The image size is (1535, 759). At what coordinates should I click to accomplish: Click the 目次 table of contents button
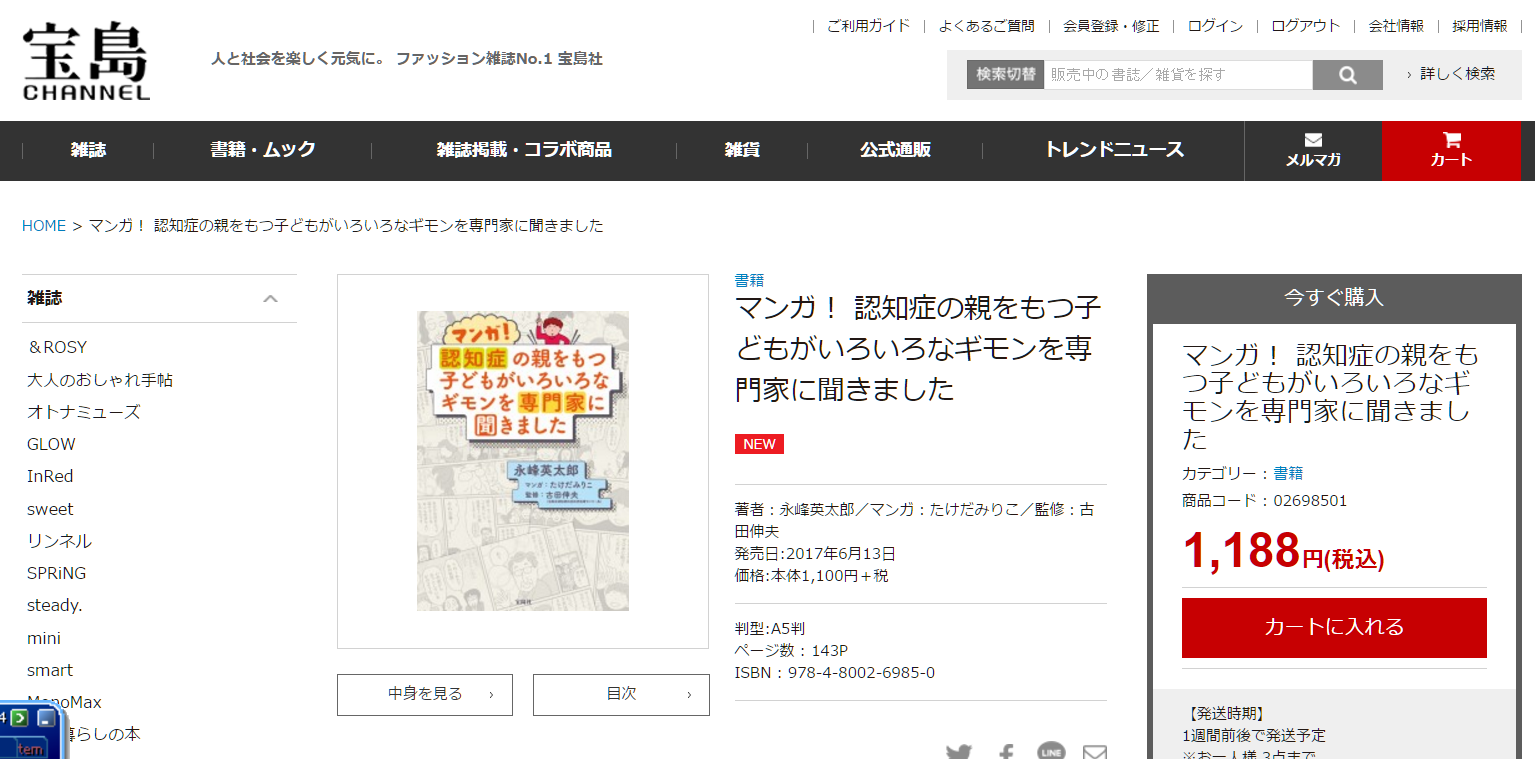[621, 694]
